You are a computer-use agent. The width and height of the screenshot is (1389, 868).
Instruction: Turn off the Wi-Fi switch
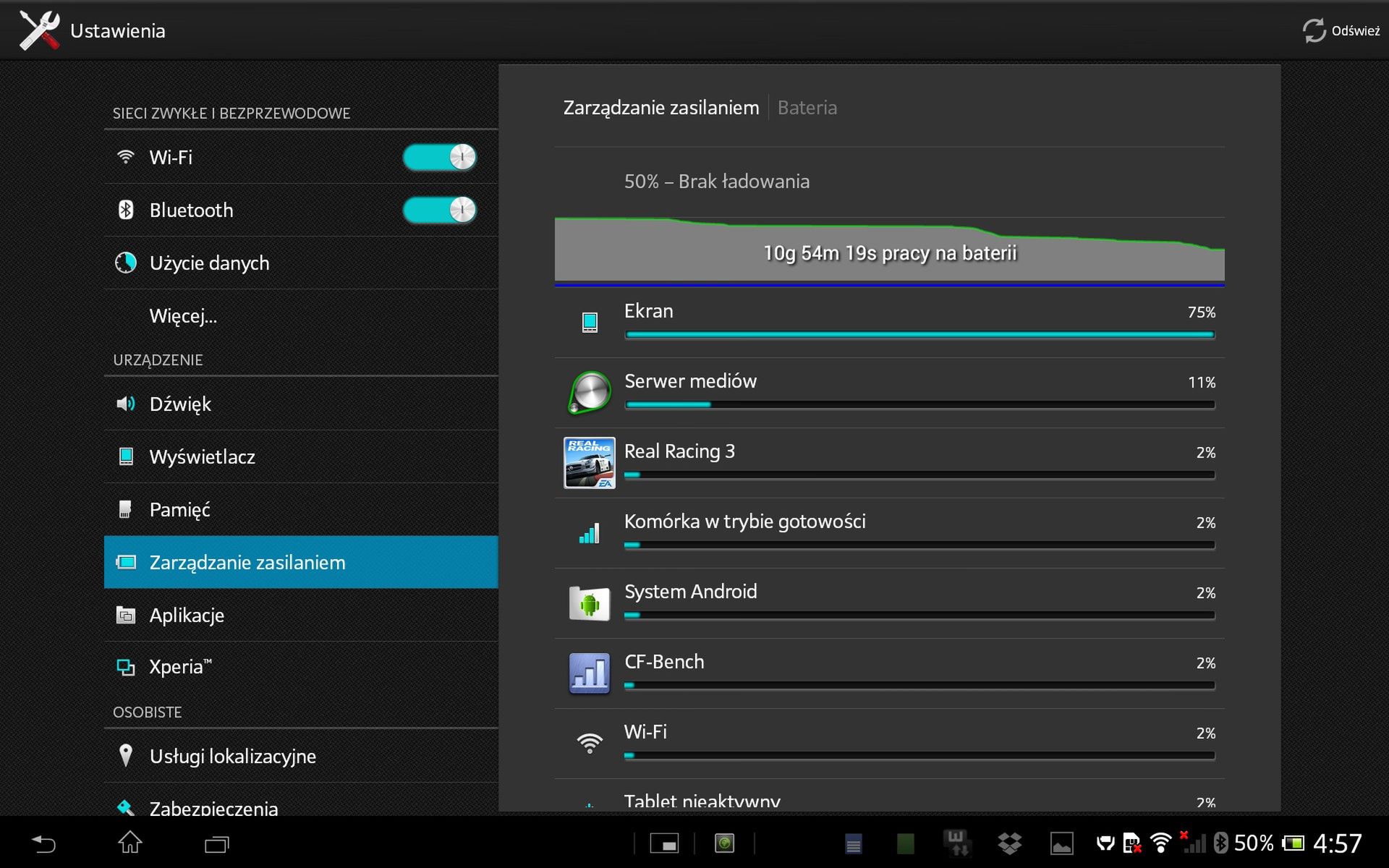439,157
